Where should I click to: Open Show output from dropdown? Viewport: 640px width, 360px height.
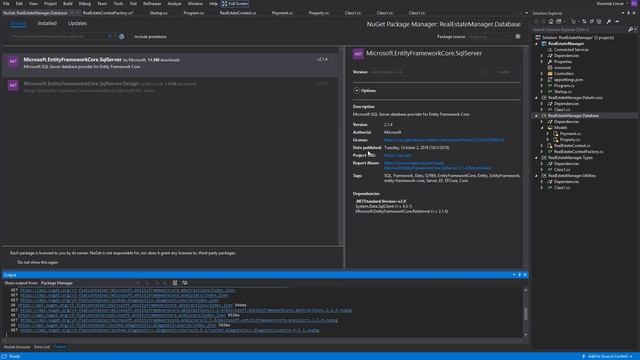click(x=90, y=283)
